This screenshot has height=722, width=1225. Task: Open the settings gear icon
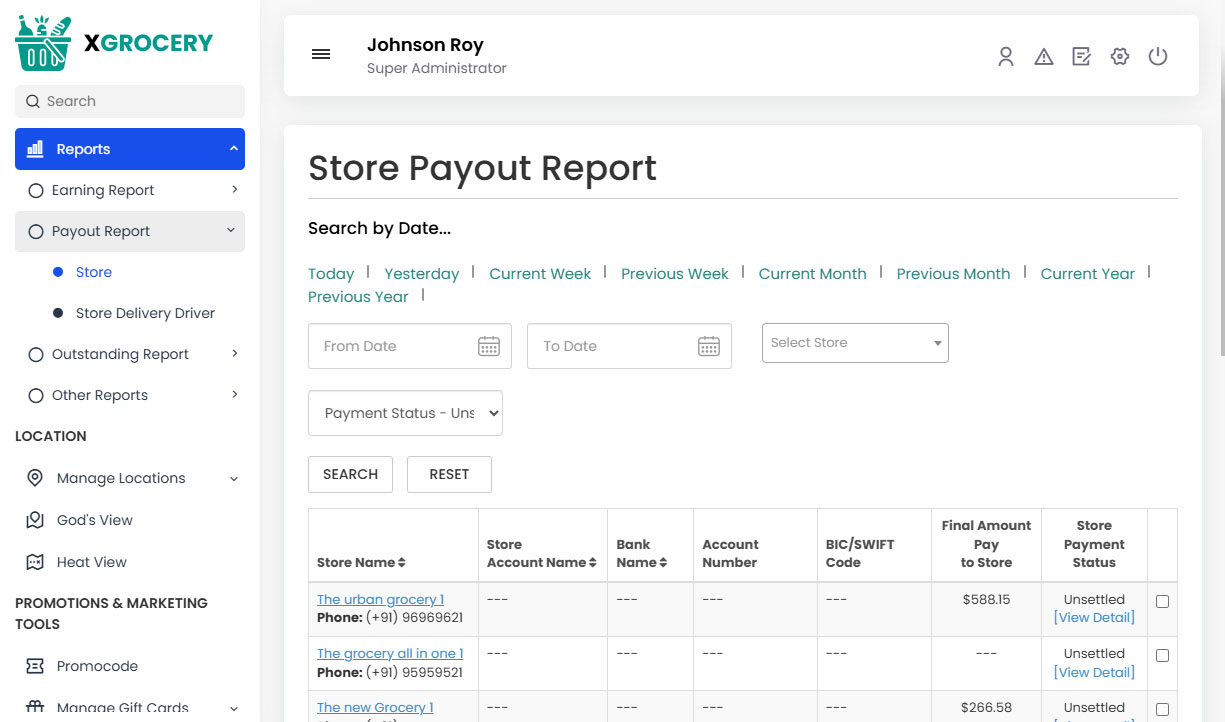[x=1119, y=56]
